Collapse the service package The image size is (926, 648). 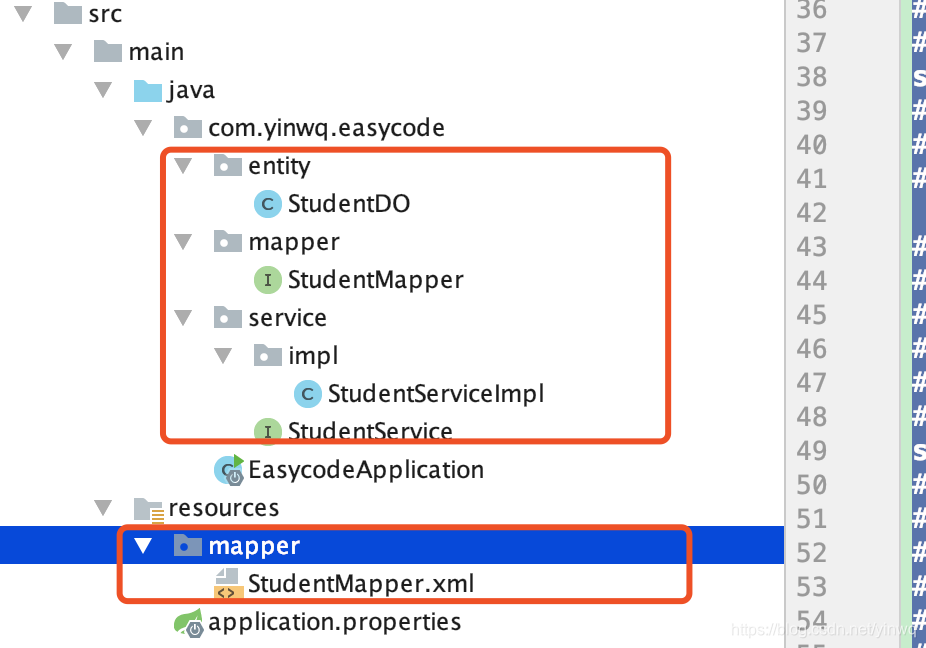[x=183, y=317]
